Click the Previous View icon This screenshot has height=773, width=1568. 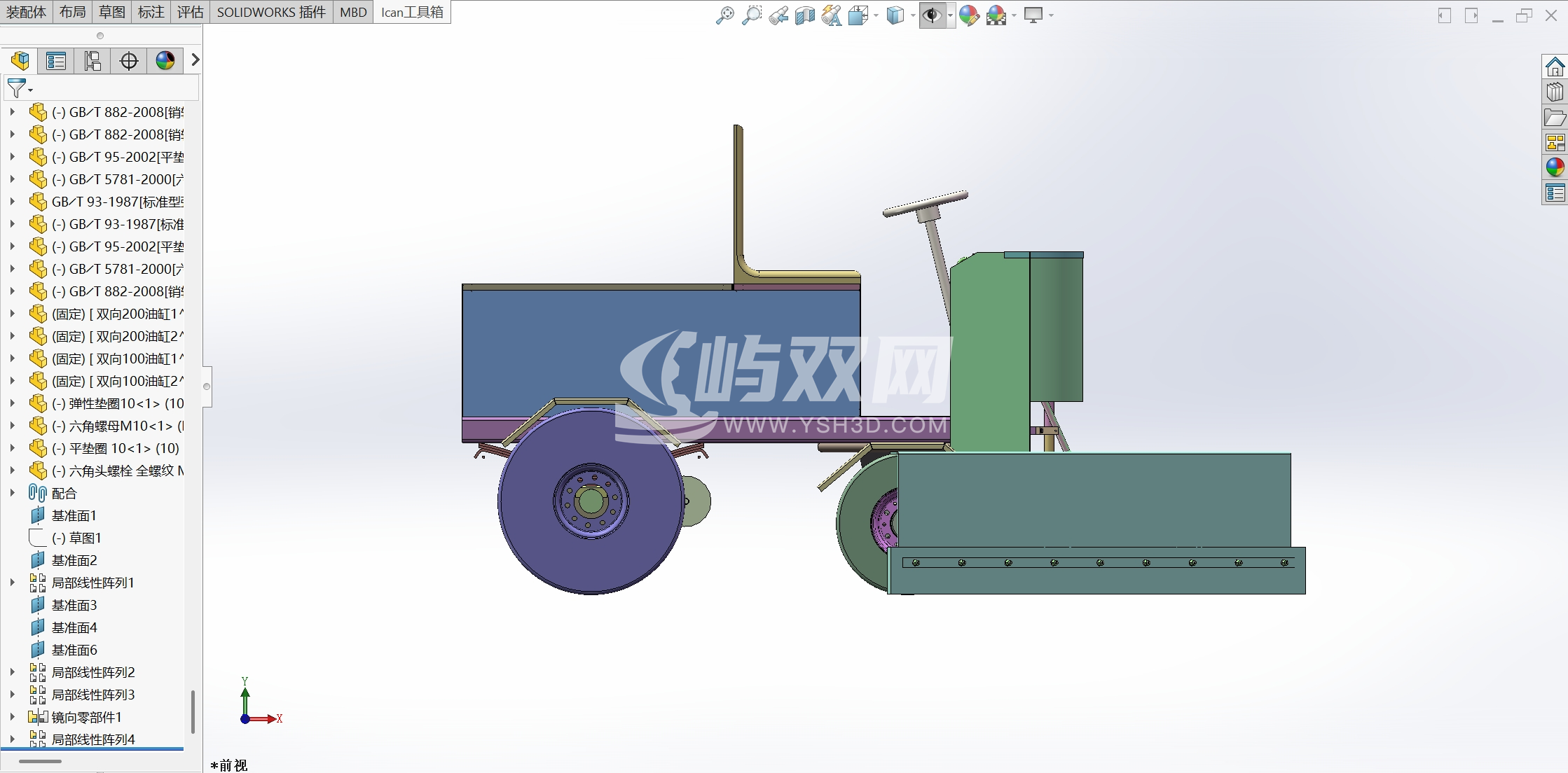click(x=778, y=15)
